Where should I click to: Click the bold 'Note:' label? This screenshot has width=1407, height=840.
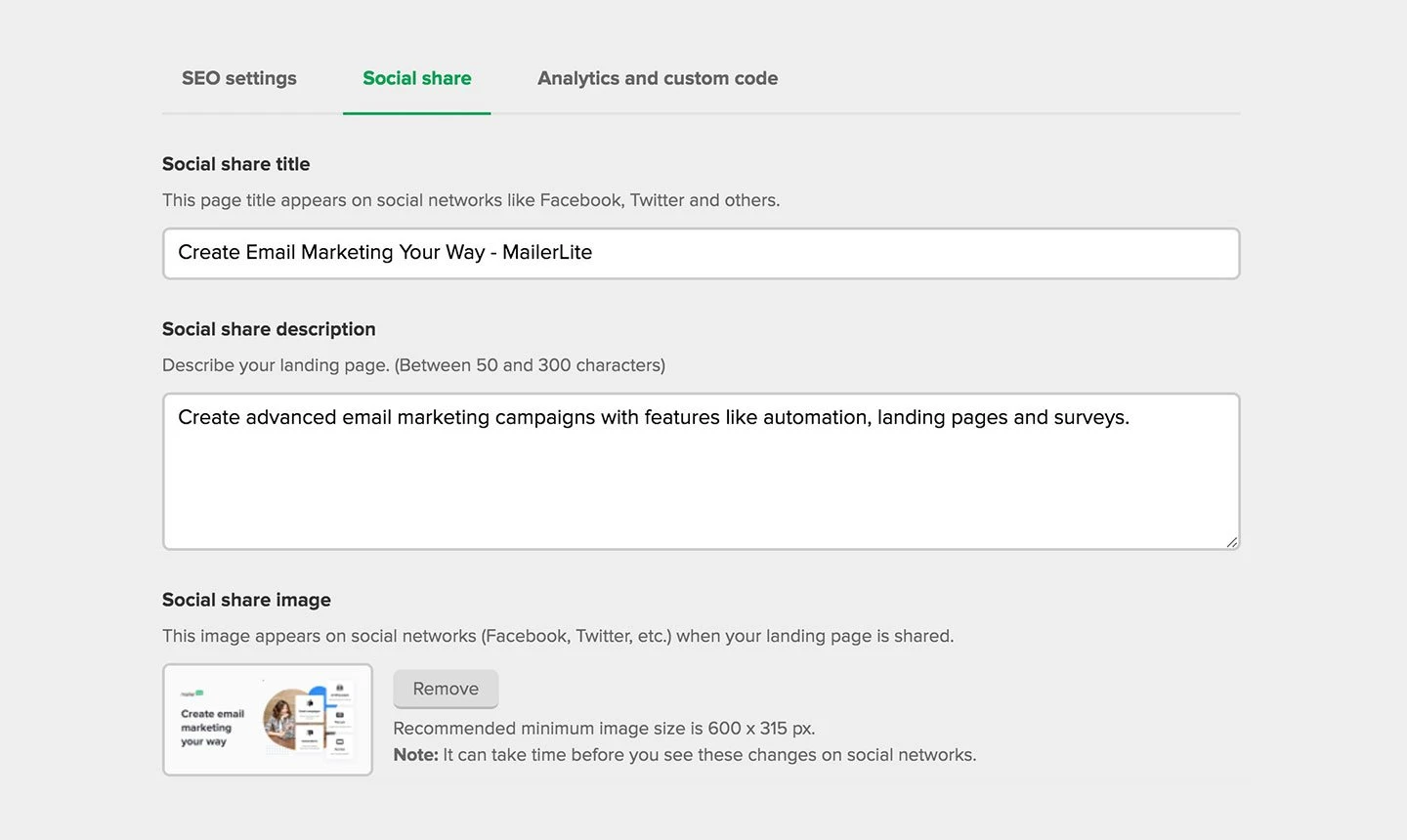(x=415, y=755)
